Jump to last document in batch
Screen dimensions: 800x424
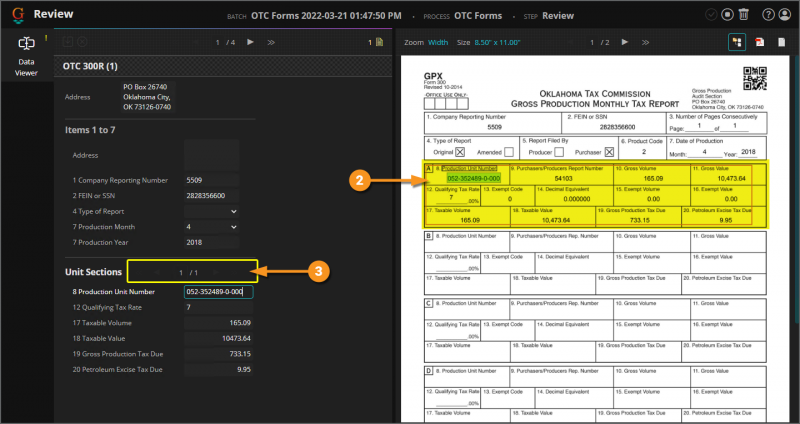271,42
